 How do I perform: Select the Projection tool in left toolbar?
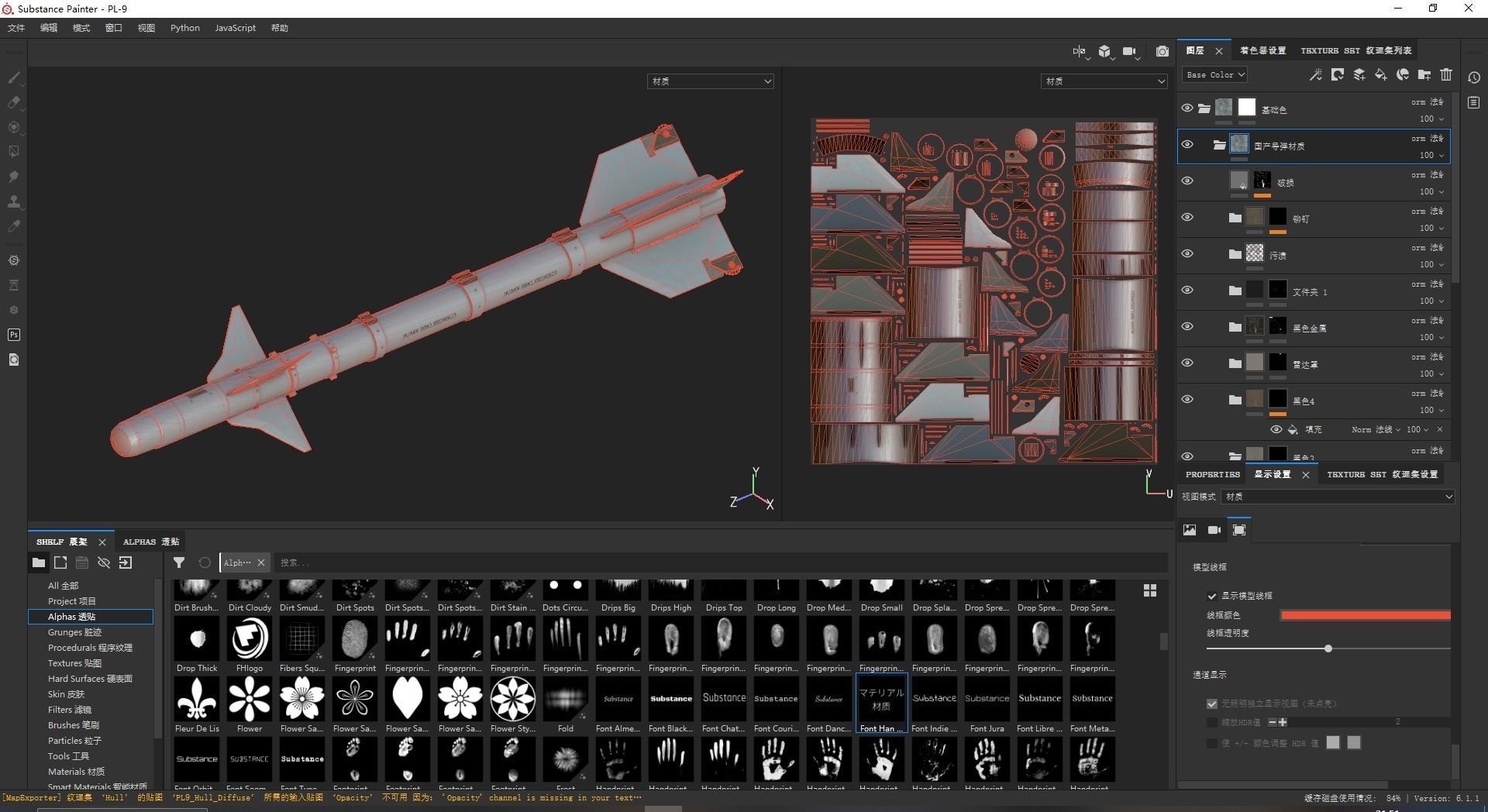[x=14, y=127]
